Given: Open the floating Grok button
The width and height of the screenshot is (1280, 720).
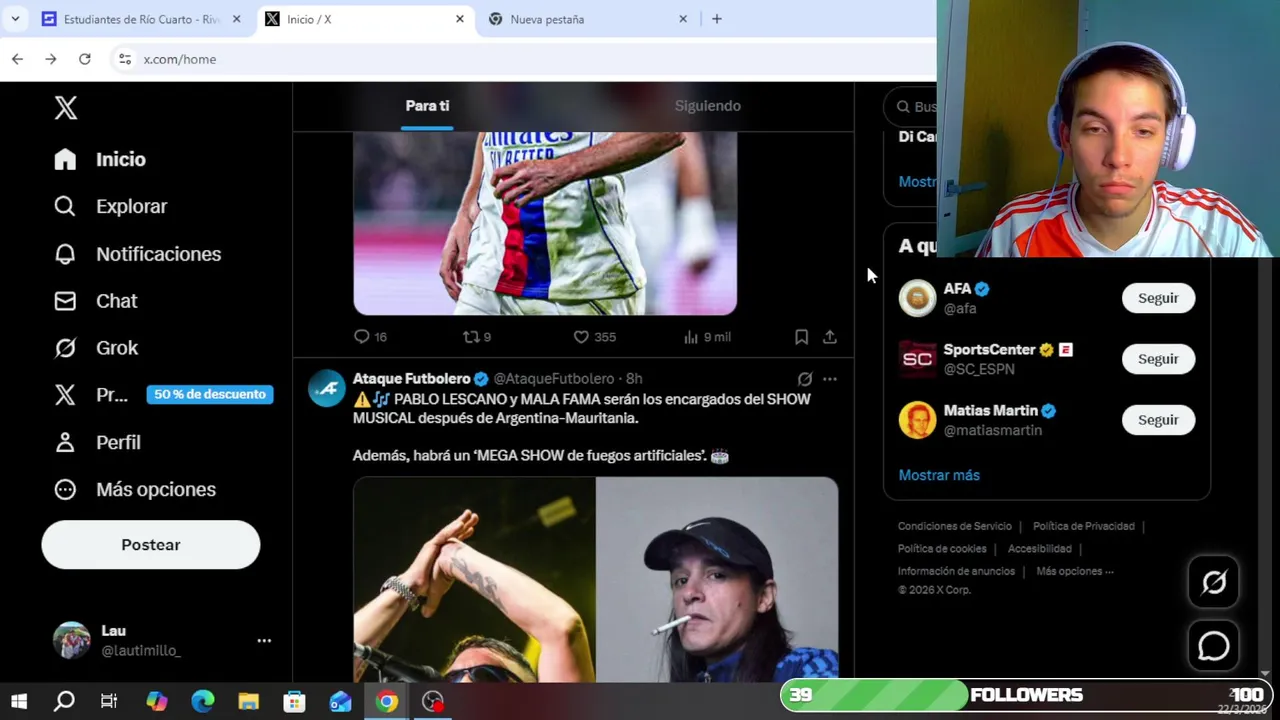Looking at the screenshot, I should coord(1214,582).
